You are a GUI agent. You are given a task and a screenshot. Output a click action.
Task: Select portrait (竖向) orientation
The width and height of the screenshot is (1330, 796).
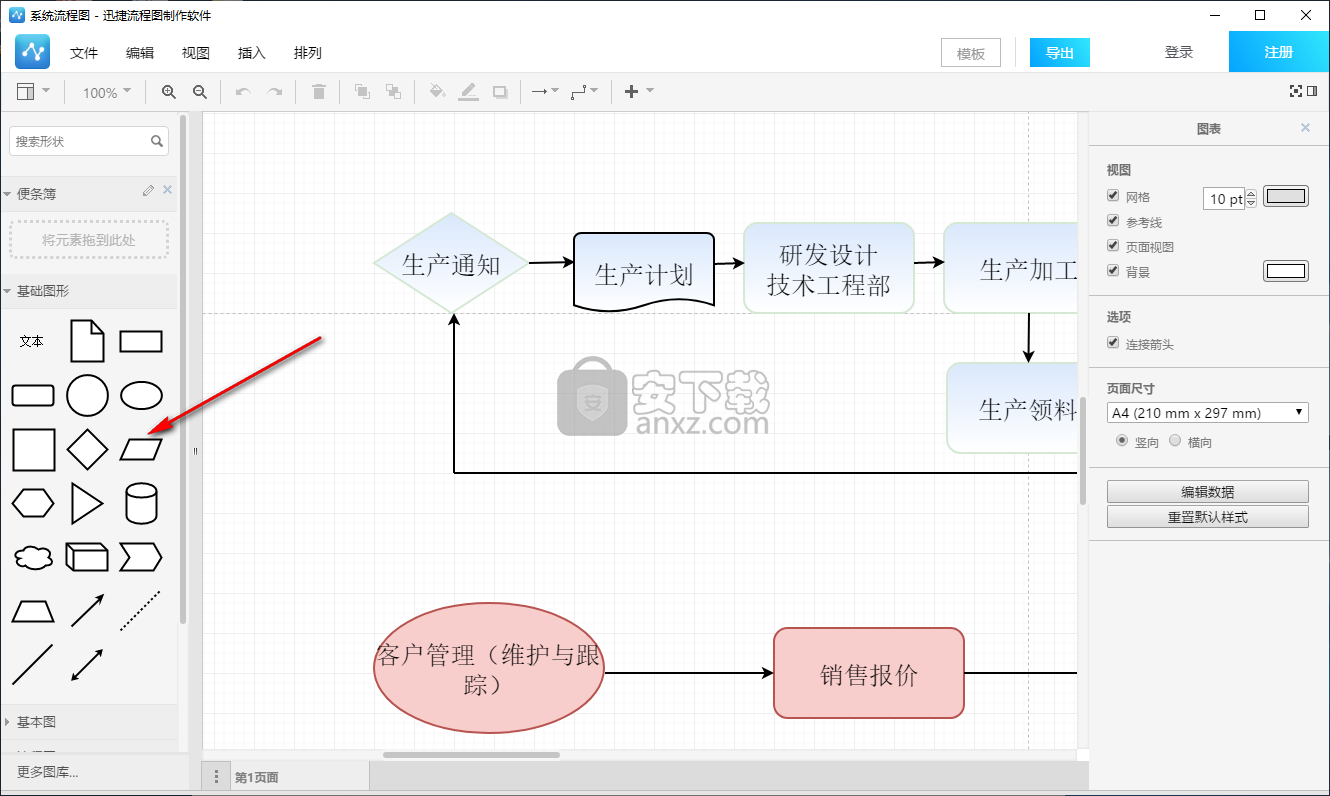click(x=1122, y=440)
